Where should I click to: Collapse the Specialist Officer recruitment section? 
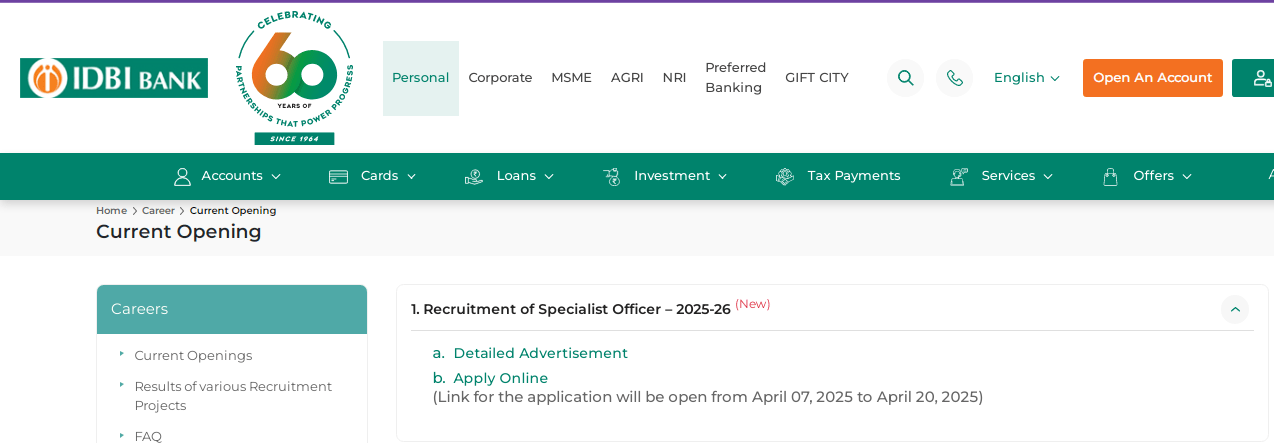click(1235, 309)
